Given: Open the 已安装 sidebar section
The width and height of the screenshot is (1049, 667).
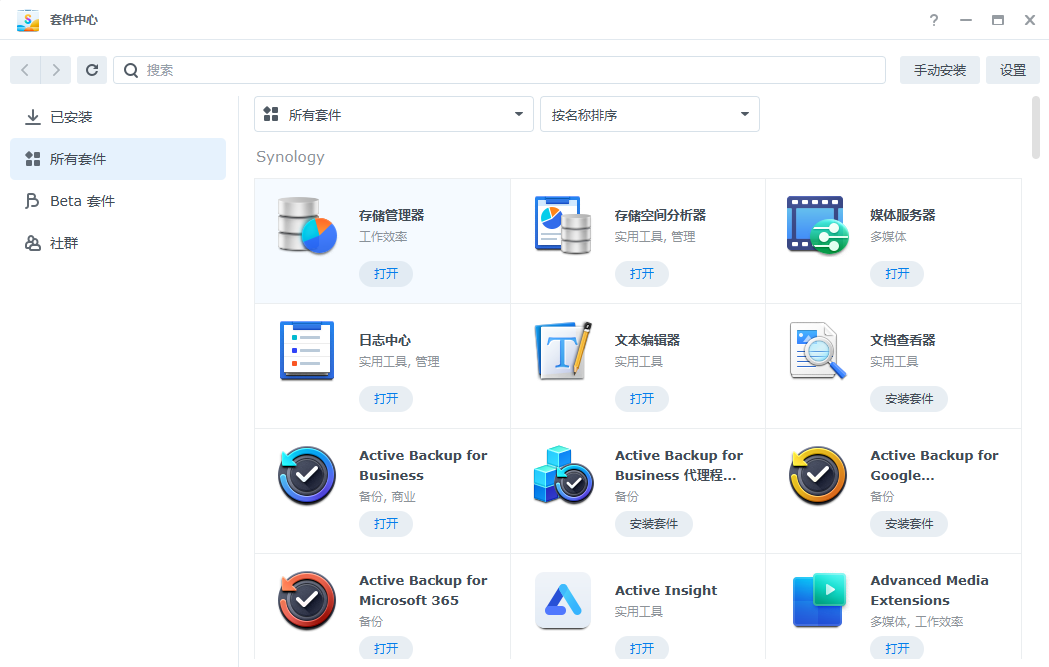Looking at the screenshot, I should click(x=118, y=117).
